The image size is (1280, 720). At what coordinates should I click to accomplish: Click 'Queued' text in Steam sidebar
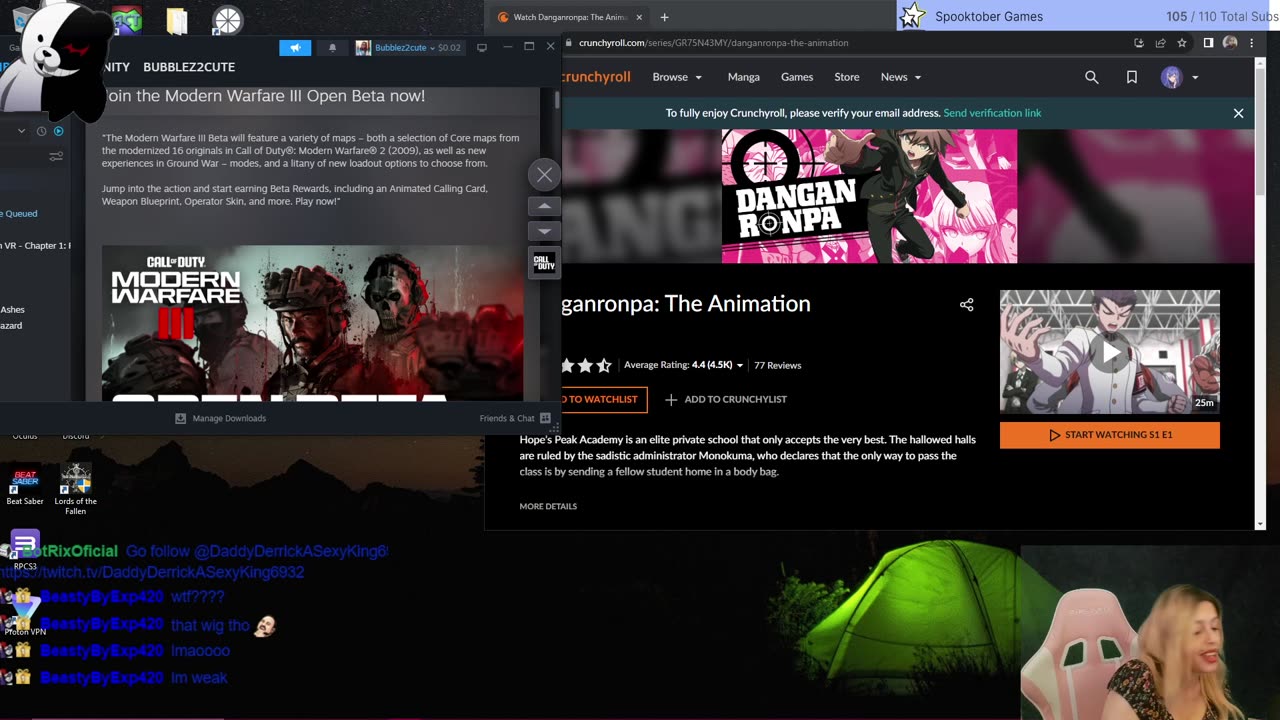(21, 213)
